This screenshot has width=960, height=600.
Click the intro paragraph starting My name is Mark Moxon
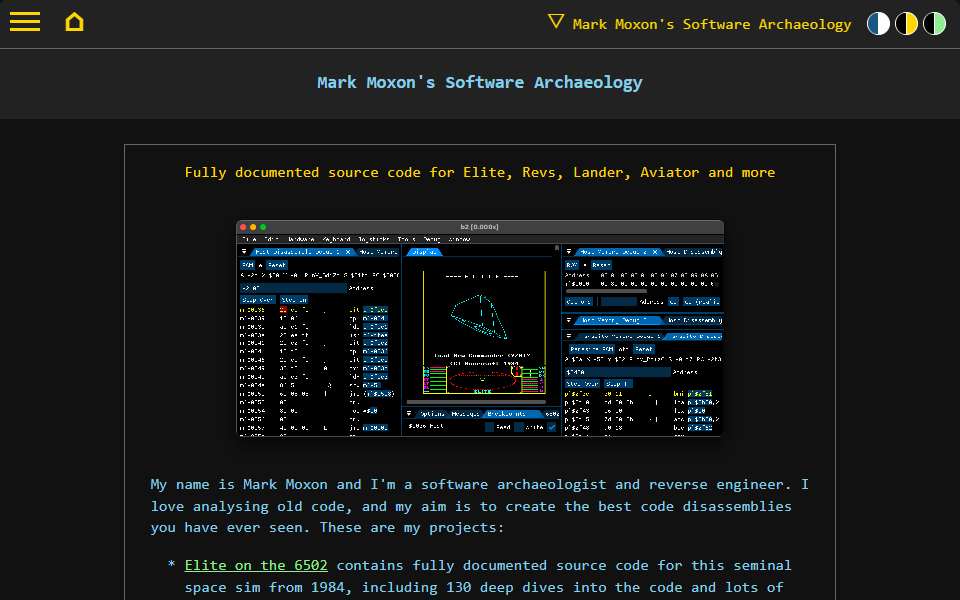tap(479, 506)
